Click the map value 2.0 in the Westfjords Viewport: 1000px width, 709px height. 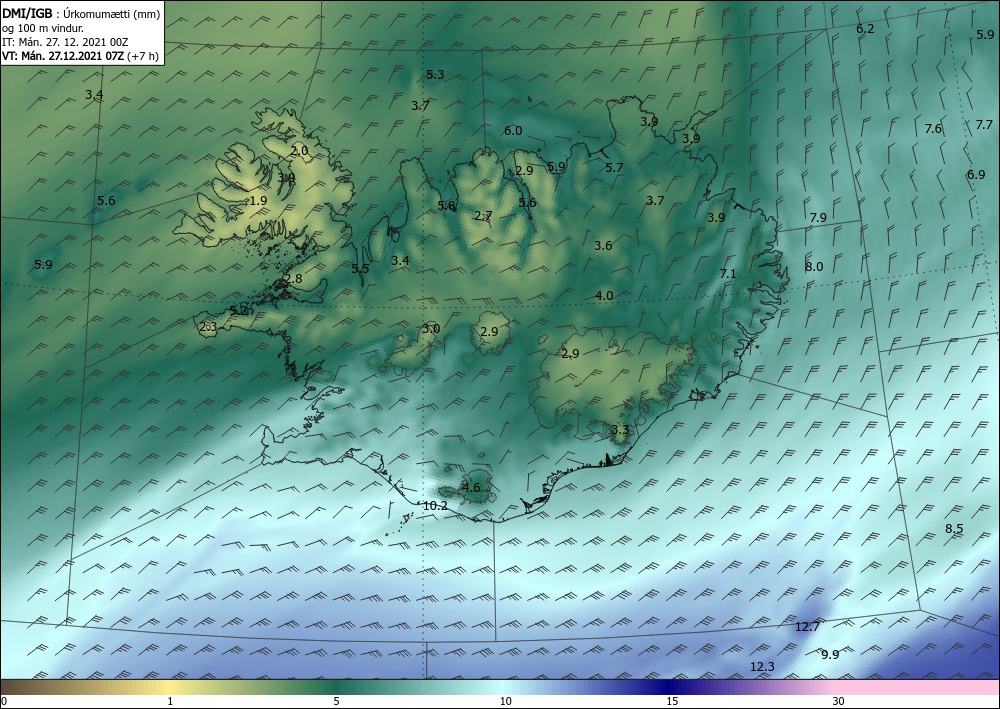pos(299,151)
